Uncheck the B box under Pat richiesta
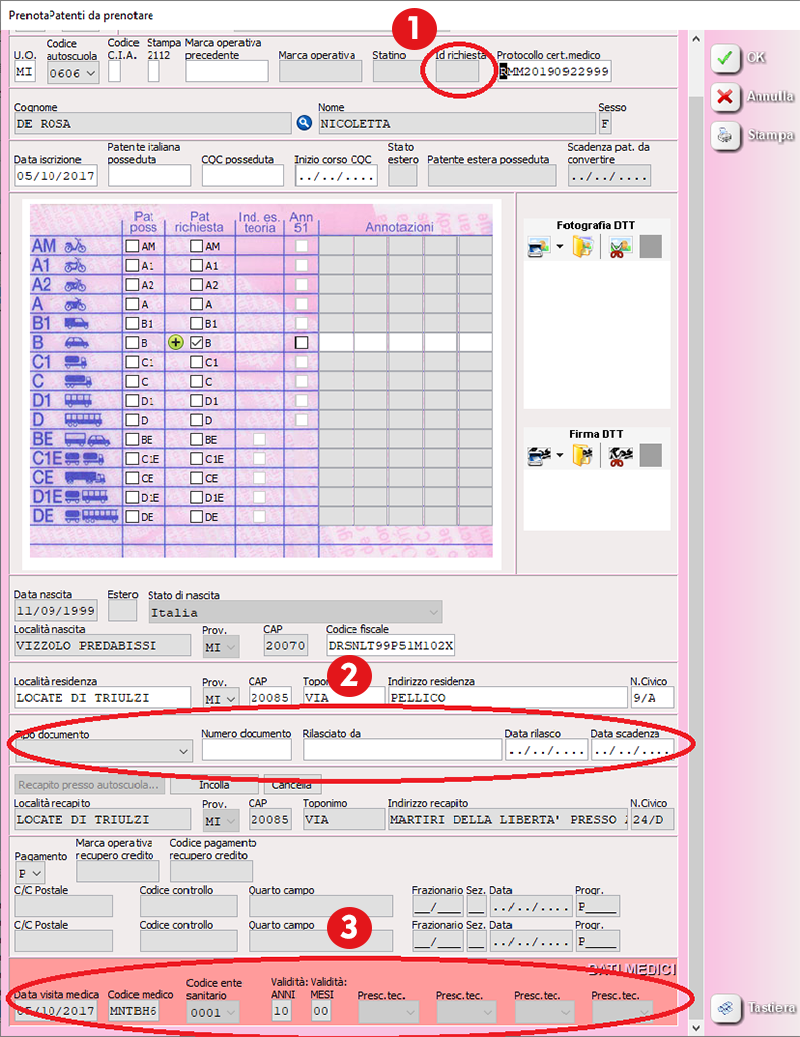Viewport: 800px width, 1037px height. [x=197, y=342]
